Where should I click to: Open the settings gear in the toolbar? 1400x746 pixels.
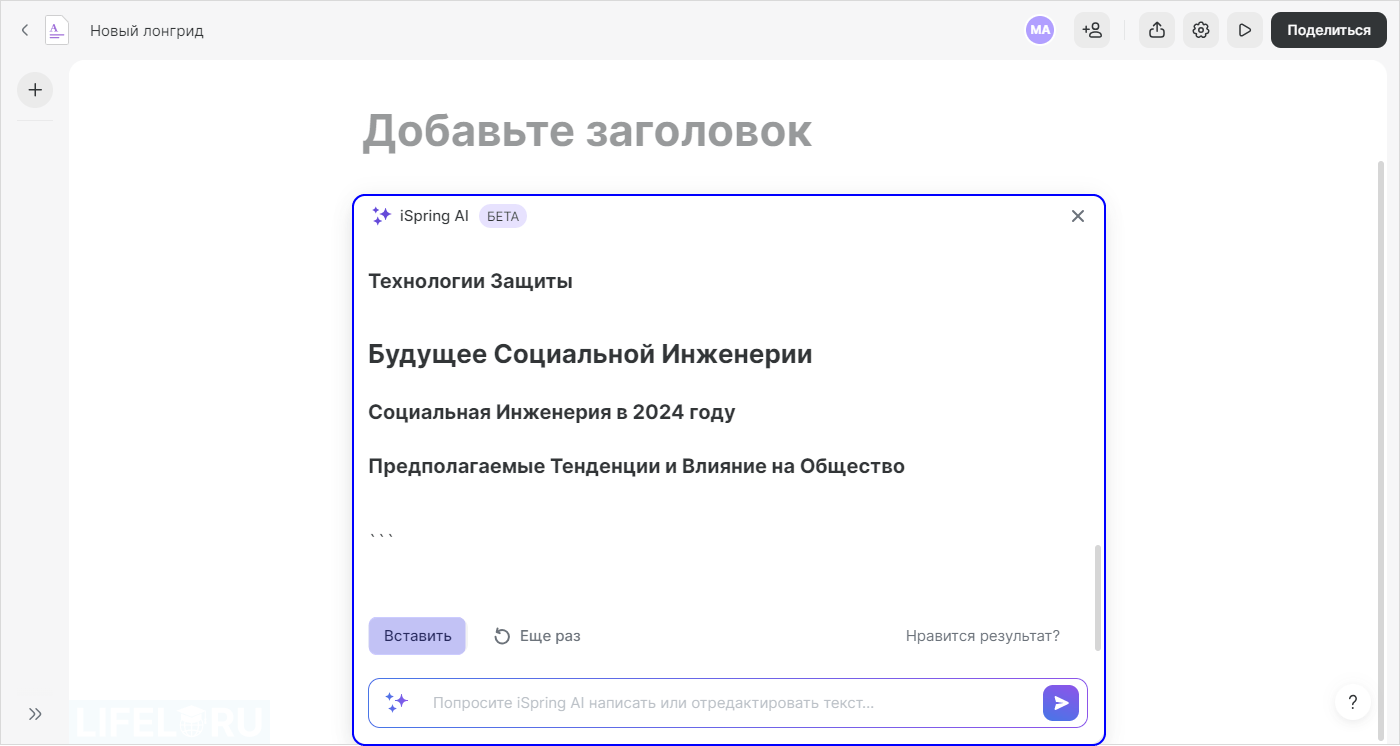click(x=1200, y=30)
